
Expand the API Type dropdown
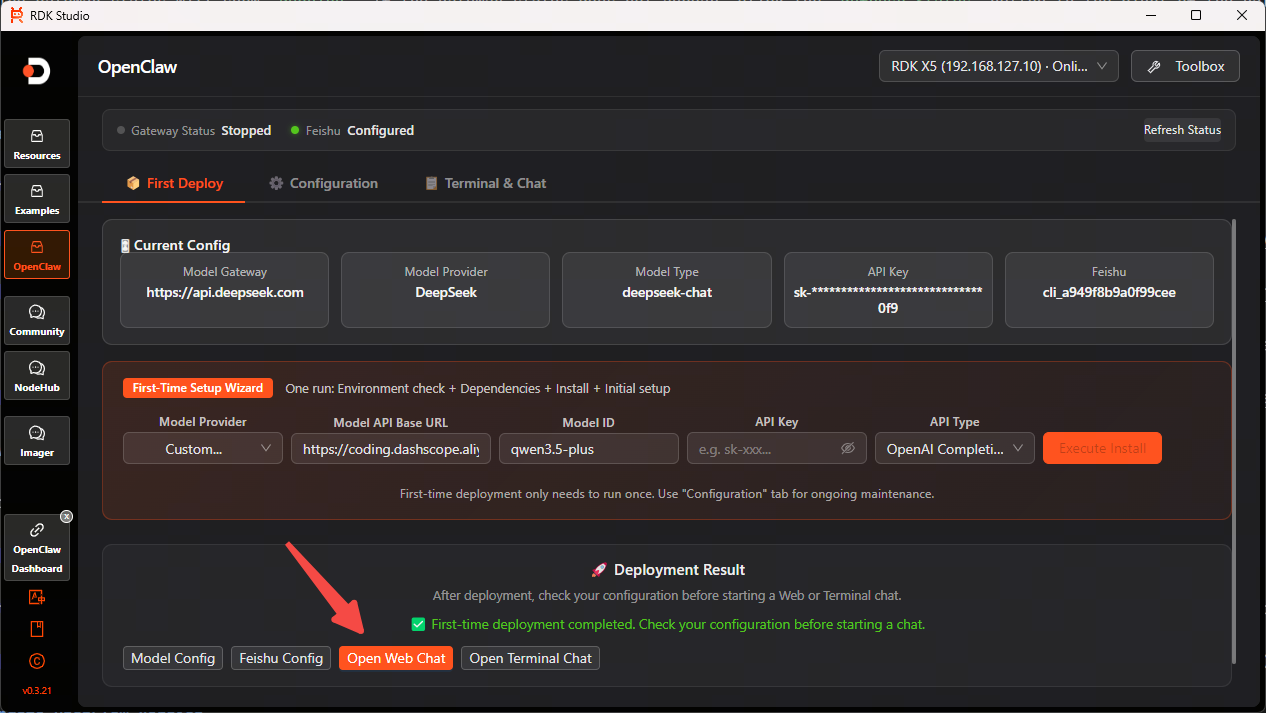tap(955, 449)
